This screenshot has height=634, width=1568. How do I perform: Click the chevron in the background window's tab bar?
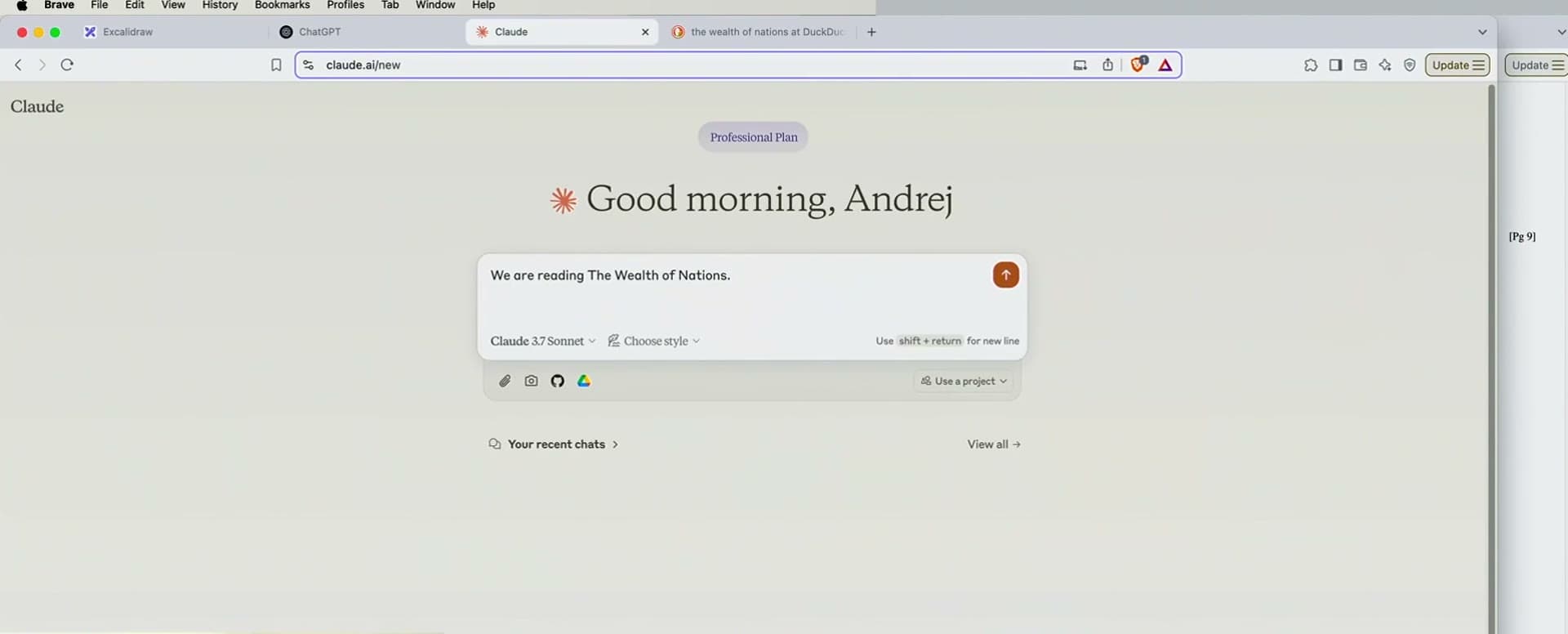pyautogui.click(x=1561, y=32)
